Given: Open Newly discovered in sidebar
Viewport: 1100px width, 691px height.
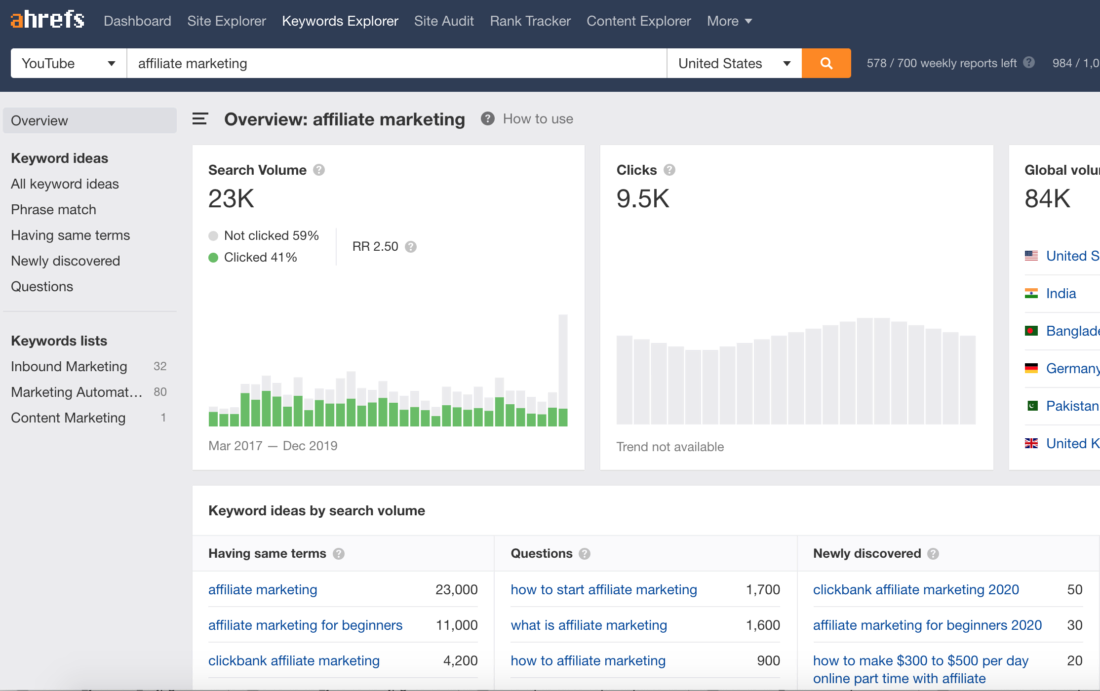Looking at the screenshot, I should tap(65, 261).
